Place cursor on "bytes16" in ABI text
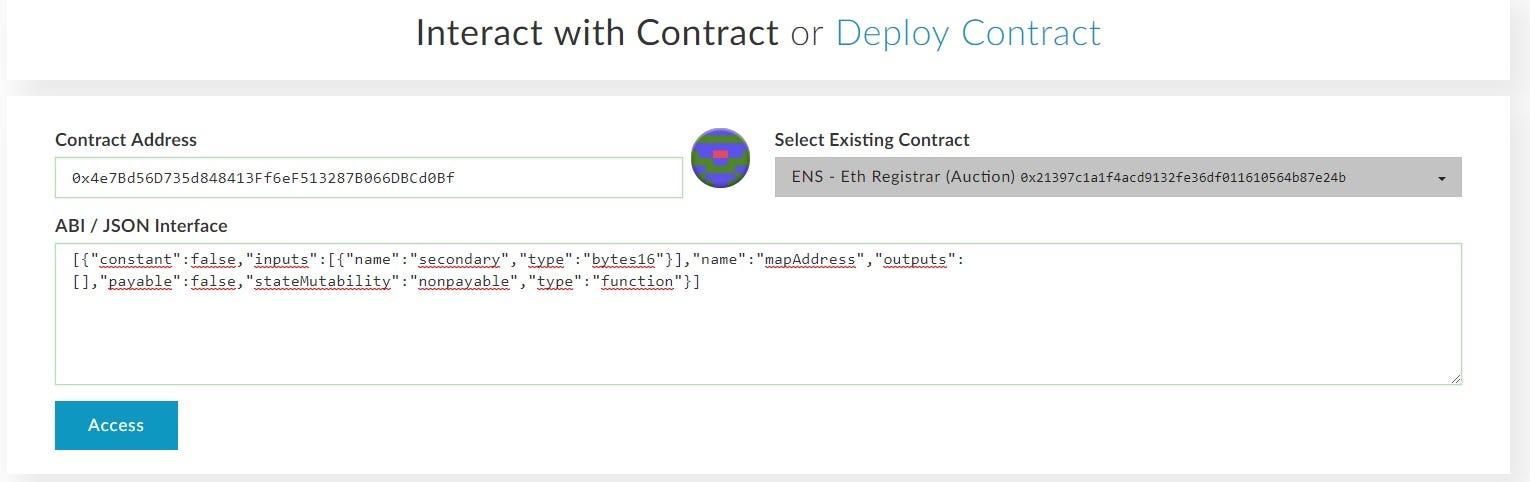The width and height of the screenshot is (1530, 482). (x=624, y=260)
